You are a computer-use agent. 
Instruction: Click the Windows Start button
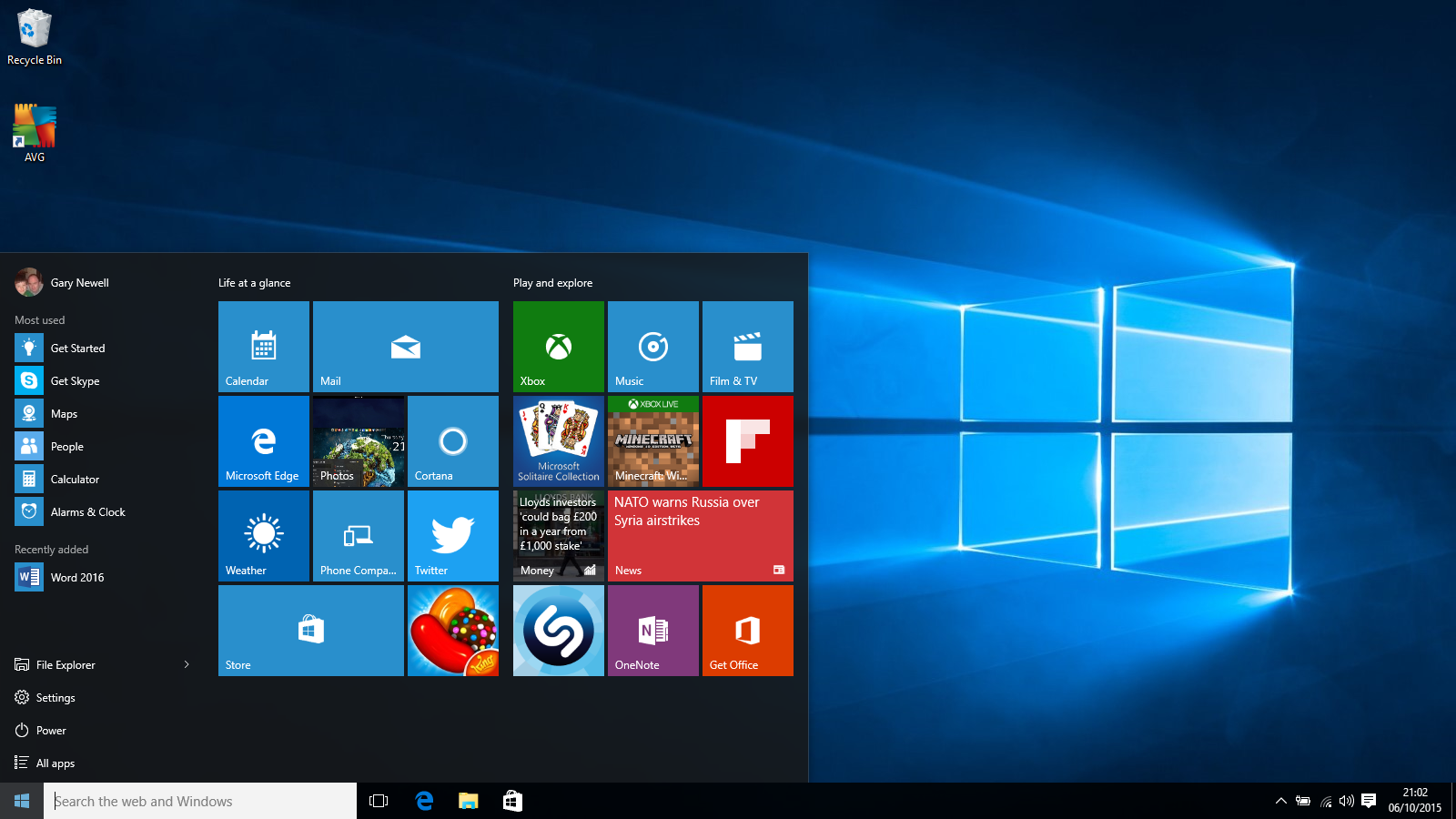22,801
